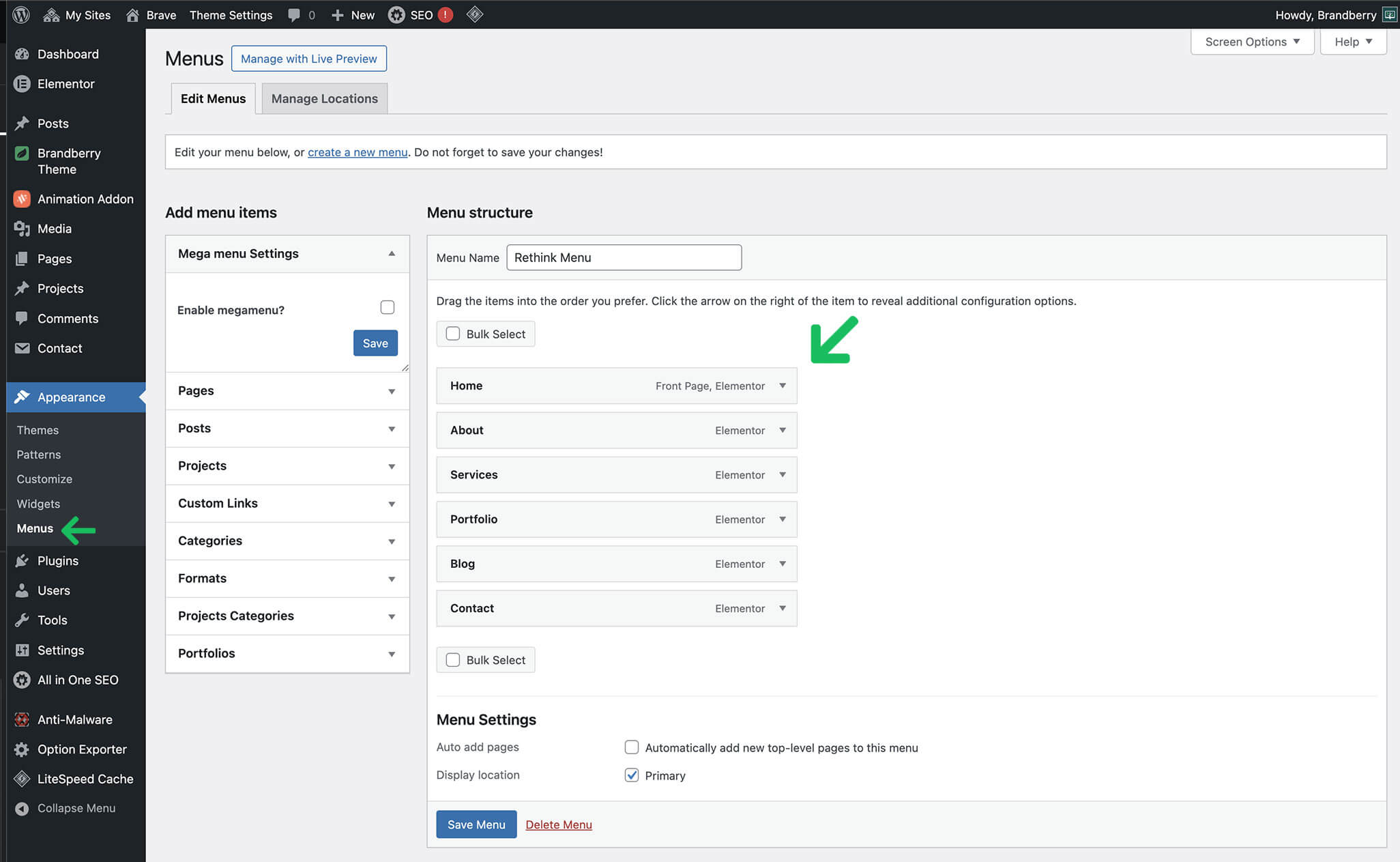Open the Screen Options dropdown

[1252, 42]
